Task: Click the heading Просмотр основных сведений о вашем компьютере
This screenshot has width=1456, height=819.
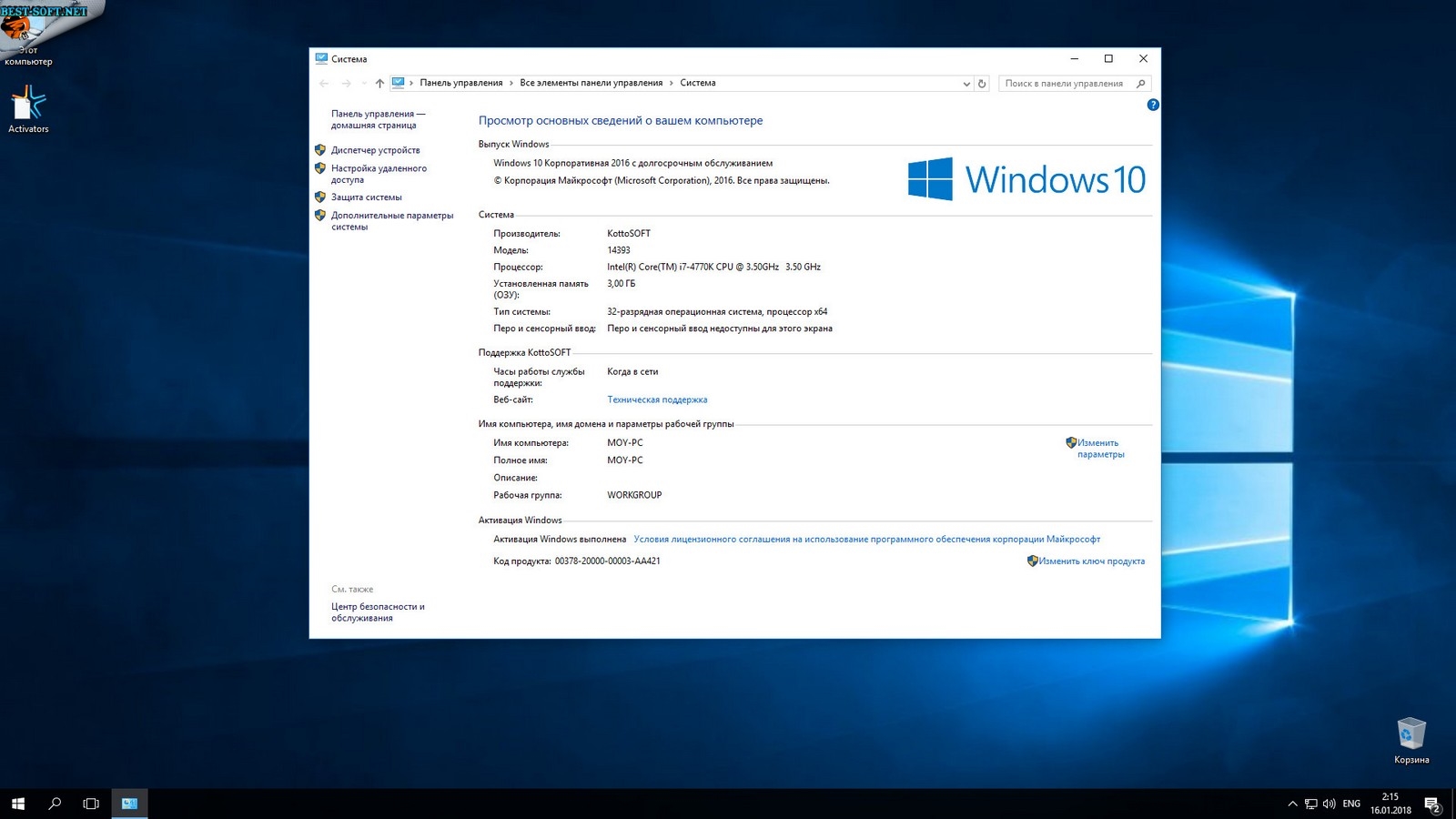Action: [621, 120]
